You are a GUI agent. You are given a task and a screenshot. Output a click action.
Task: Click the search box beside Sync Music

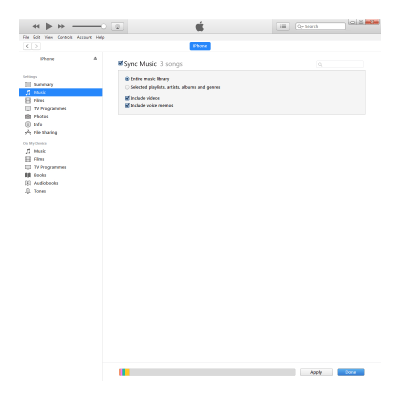[340, 64]
